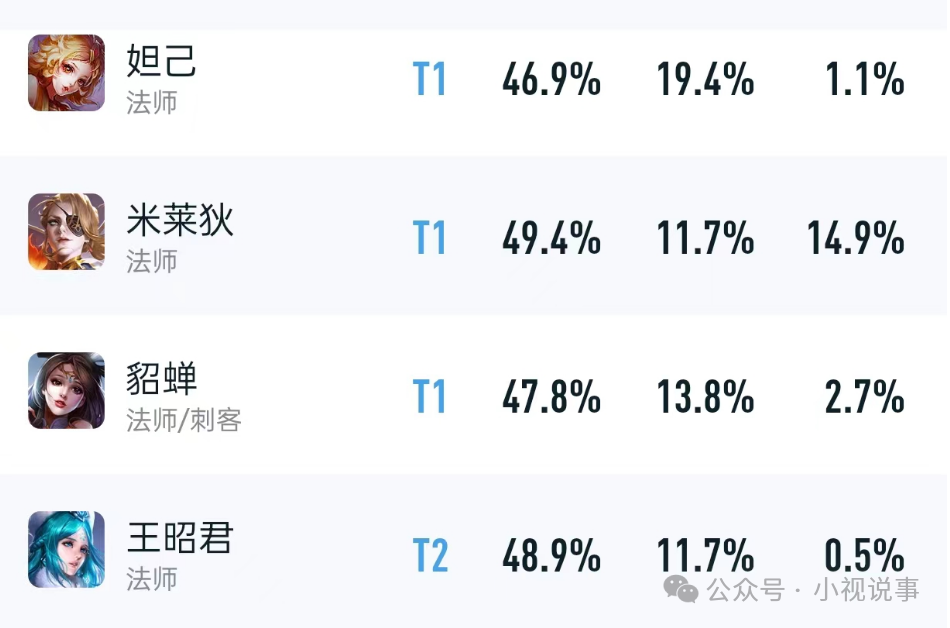The height and width of the screenshot is (628, 950).
Task: Select hero name 貂蝉
Action: pos(161,378)
